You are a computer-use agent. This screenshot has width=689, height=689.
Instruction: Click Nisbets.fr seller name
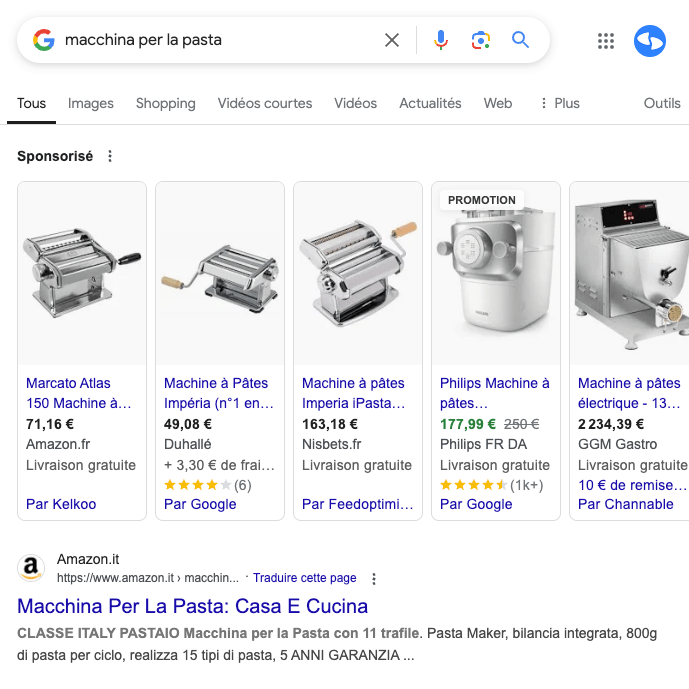pyautogui.click(x=331, y=444)
